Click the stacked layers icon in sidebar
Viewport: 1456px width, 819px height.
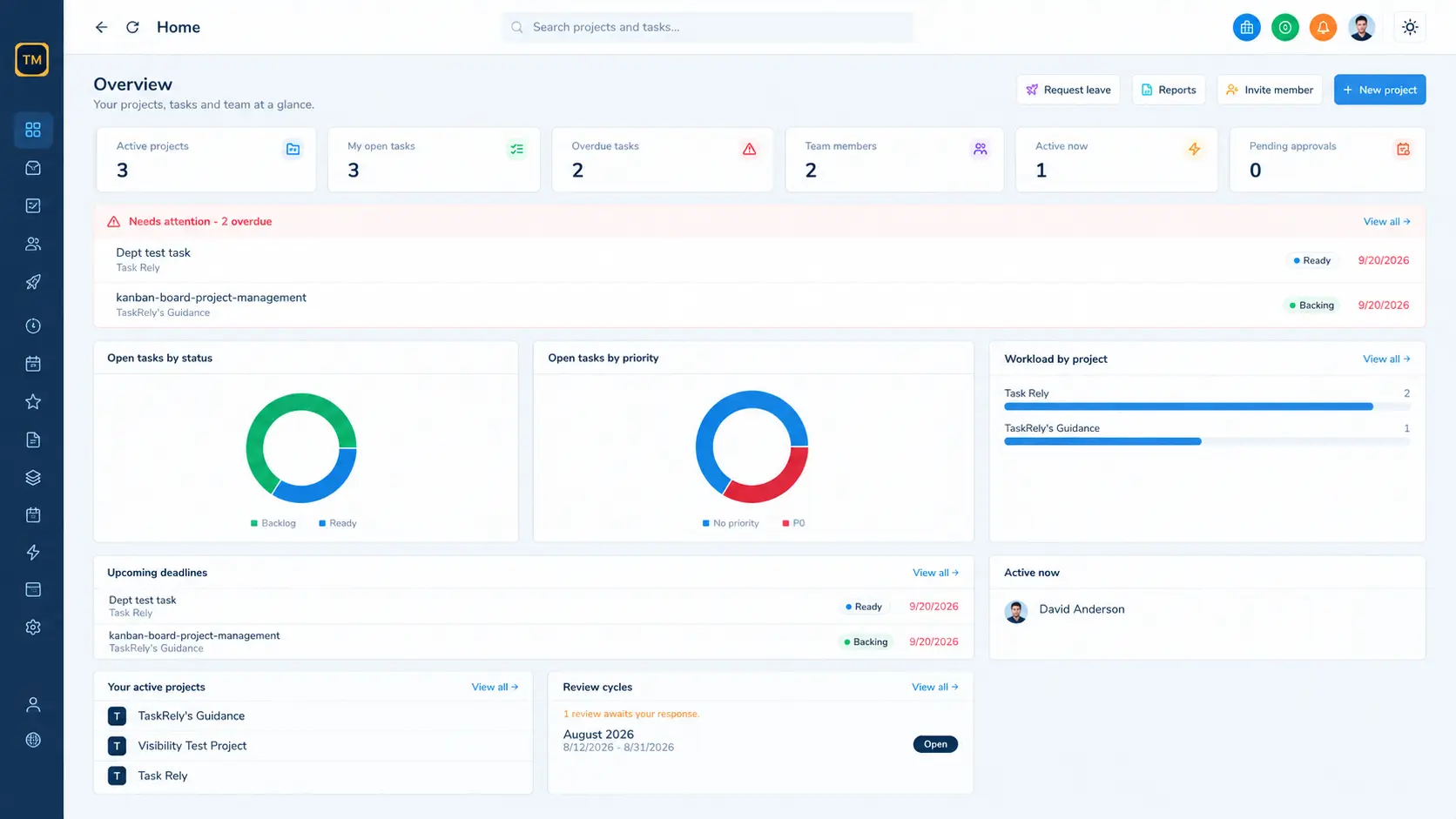(33, 477)
